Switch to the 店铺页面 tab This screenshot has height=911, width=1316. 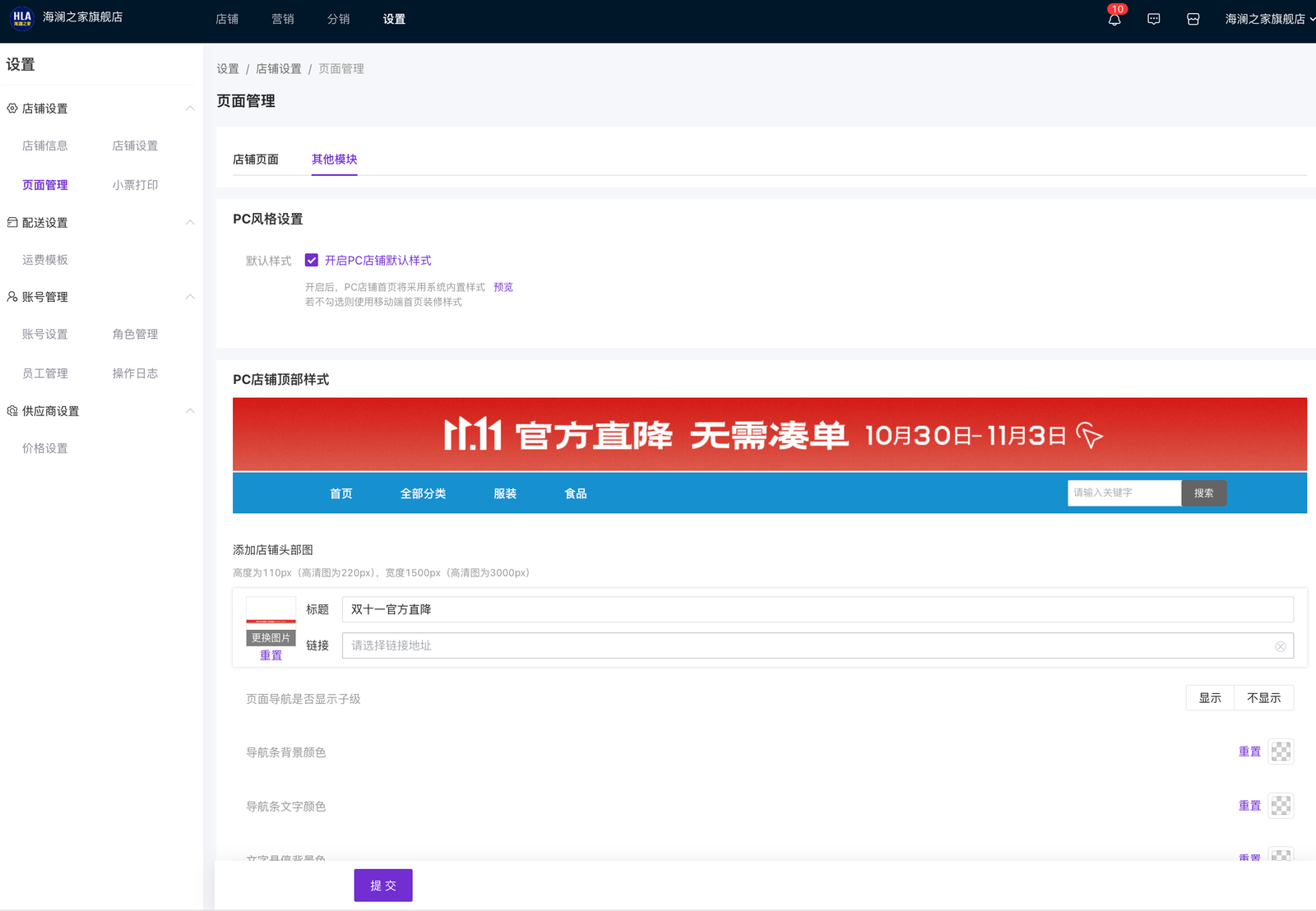(x=256, y=160)
